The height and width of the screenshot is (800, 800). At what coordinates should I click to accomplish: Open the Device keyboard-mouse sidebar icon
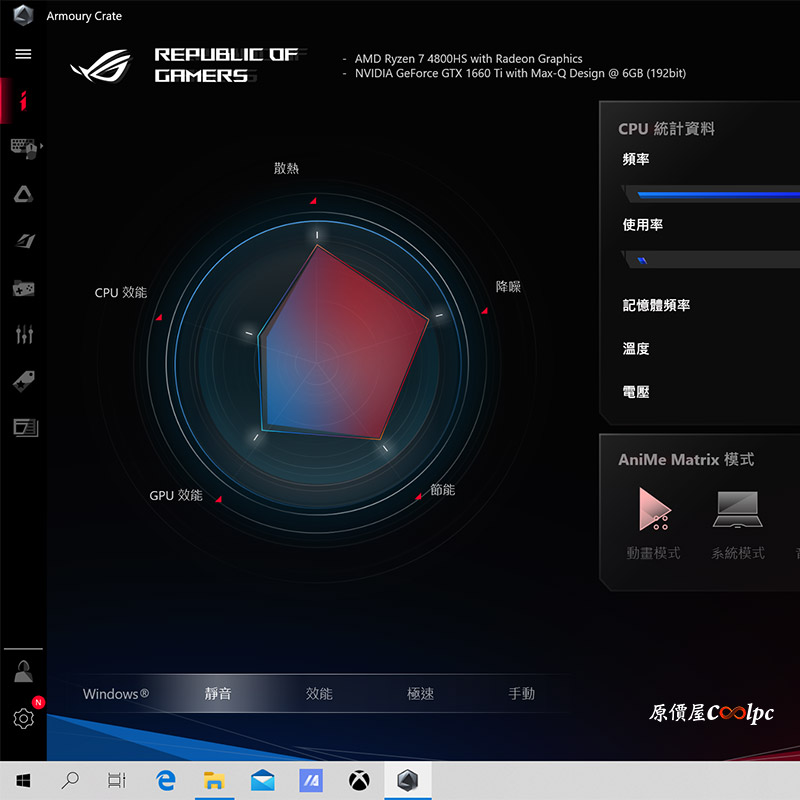tap(23, 148)
